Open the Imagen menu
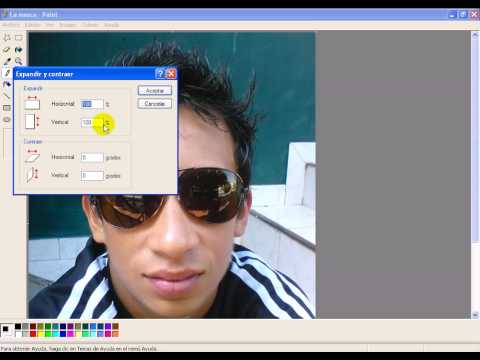480x360 pixels. [68, 25]
